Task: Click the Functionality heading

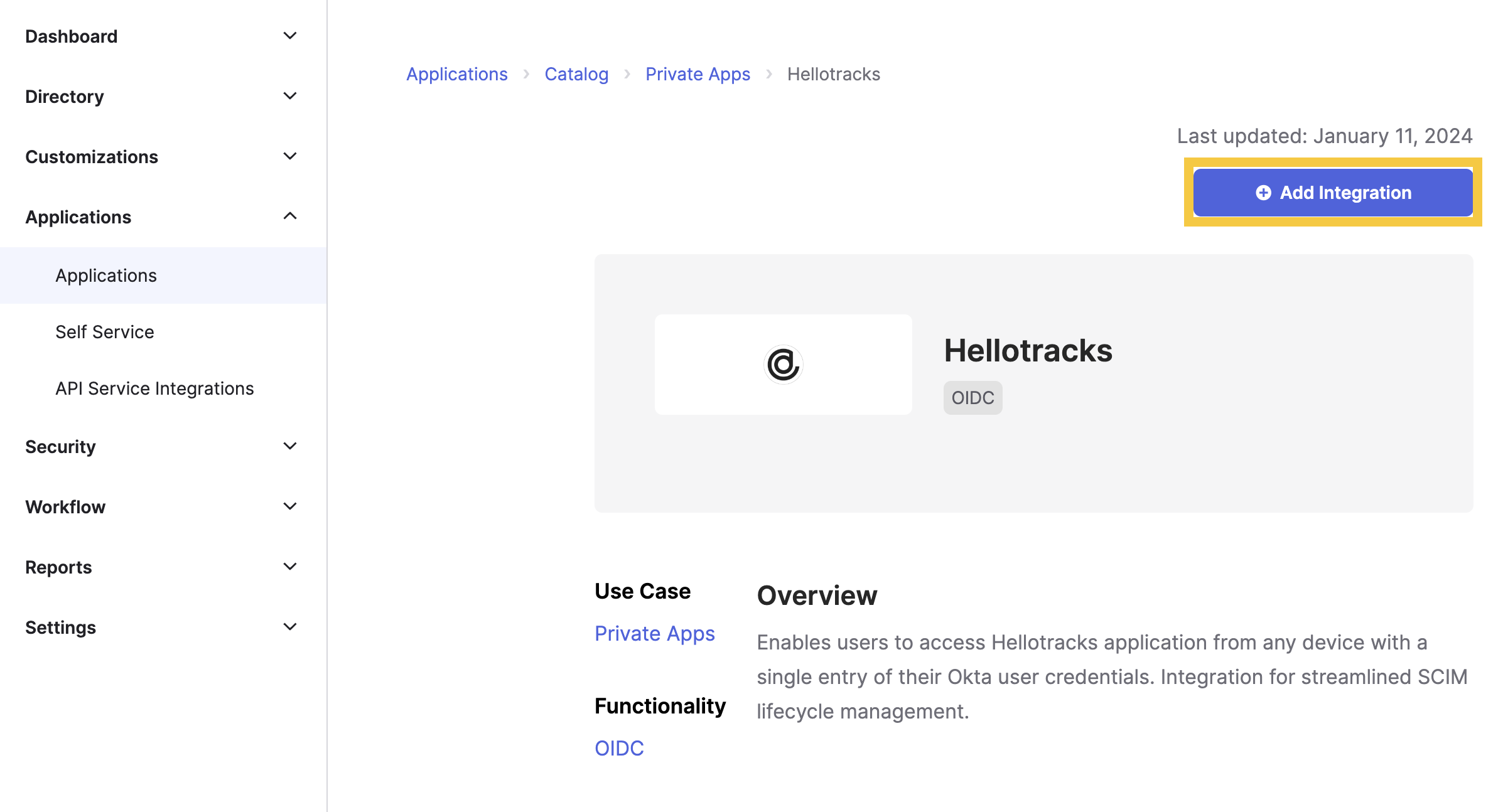Action: [660, 706]
